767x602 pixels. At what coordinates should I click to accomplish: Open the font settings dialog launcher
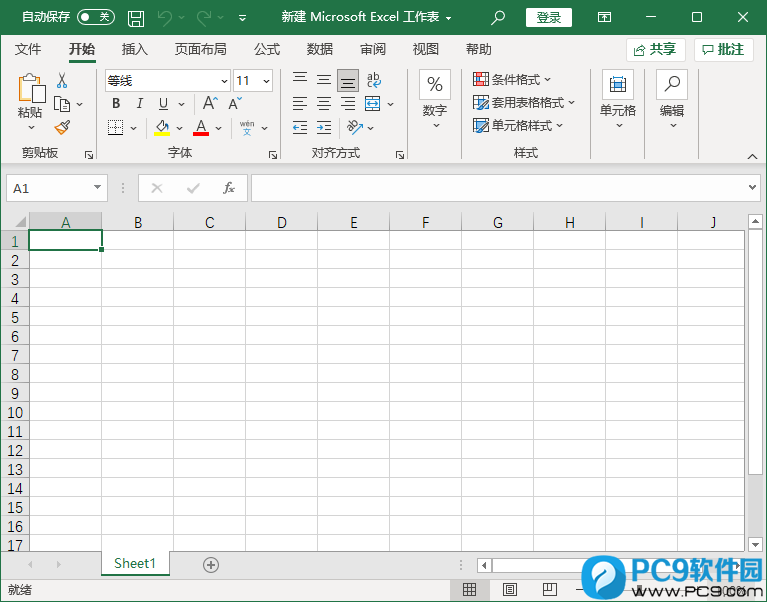[x=273, y=155]
